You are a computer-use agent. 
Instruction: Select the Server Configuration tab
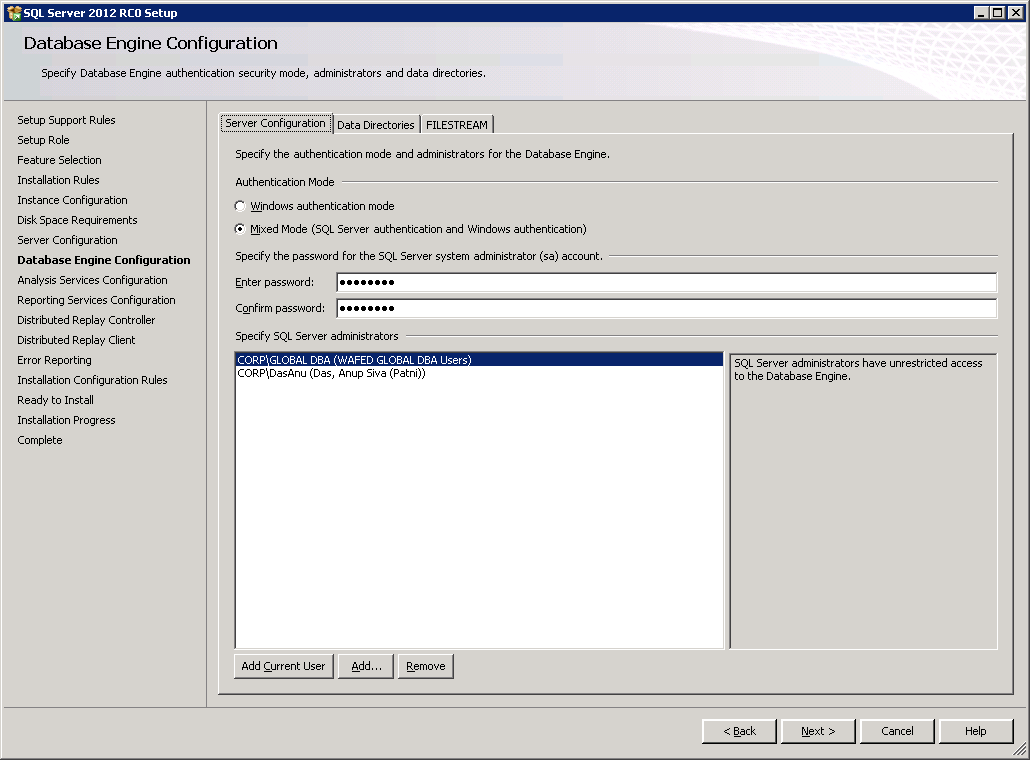pos(275,124)
